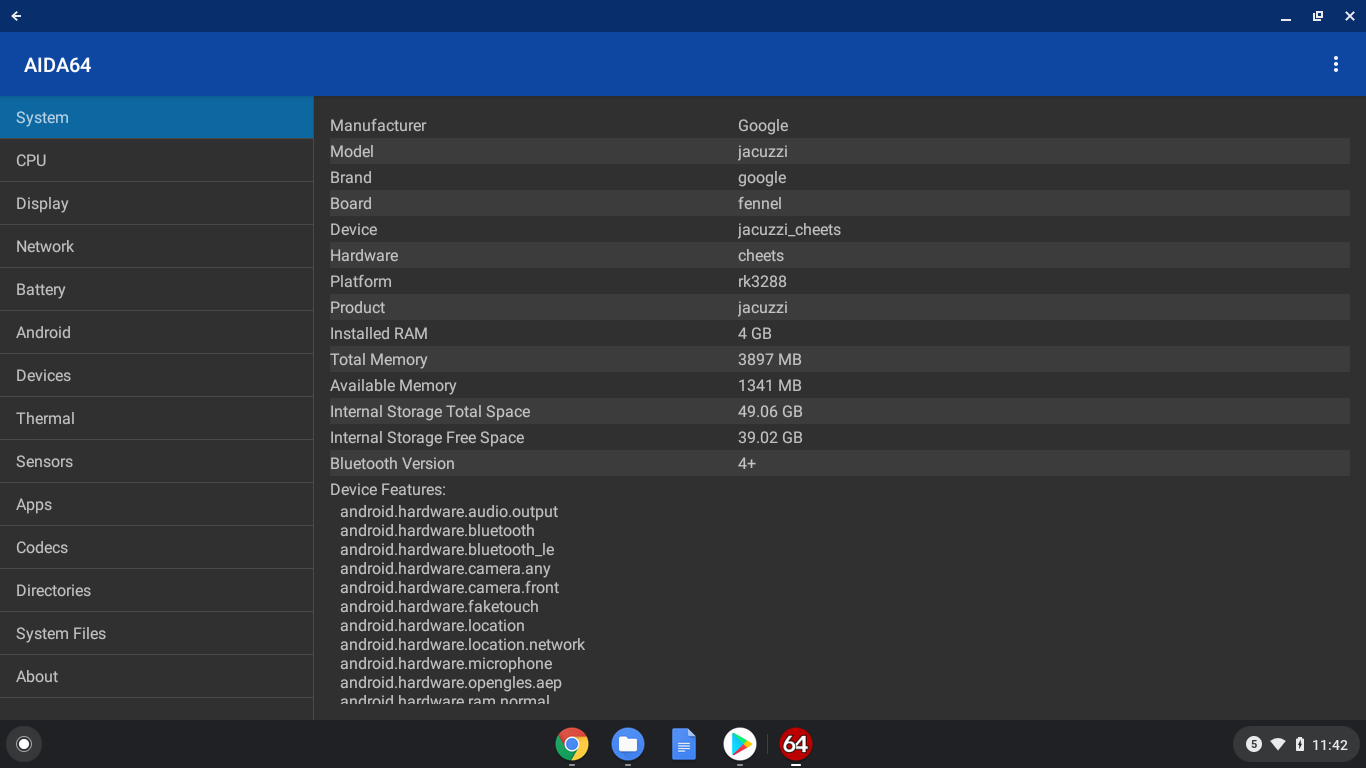
Task: Select android.hardware.microphone feature
Action: point(446,664)
